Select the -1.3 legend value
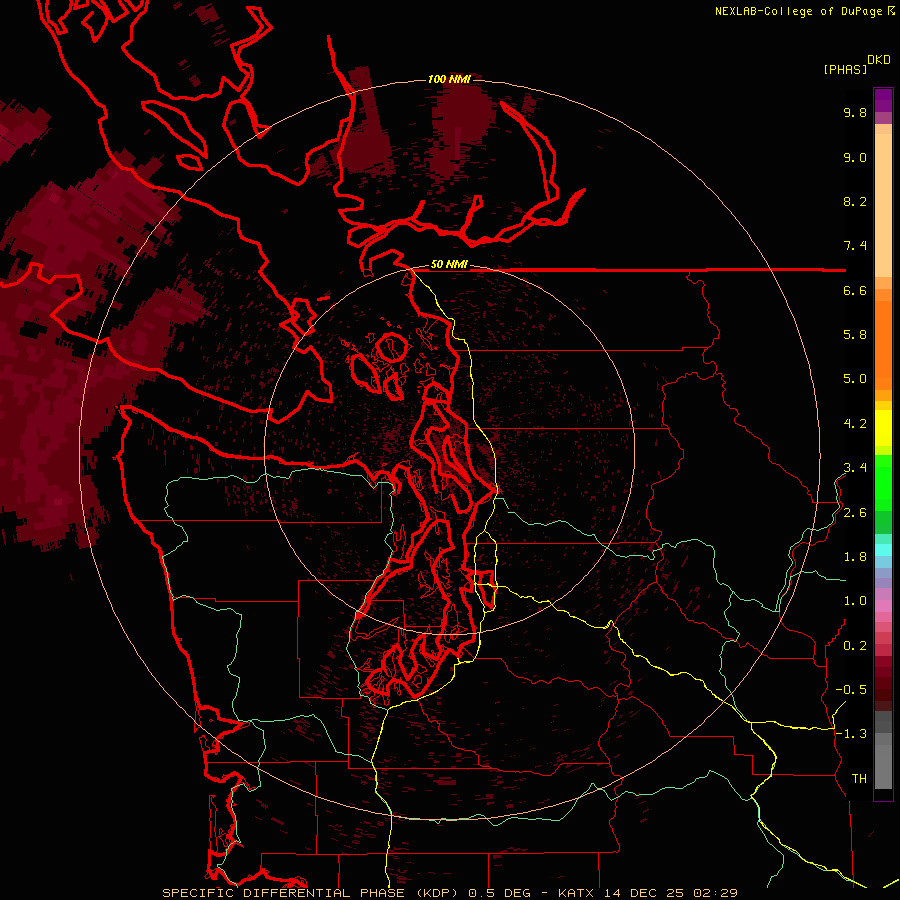Image resolution: width=900 pixels, height=900 pixels. 851,734
